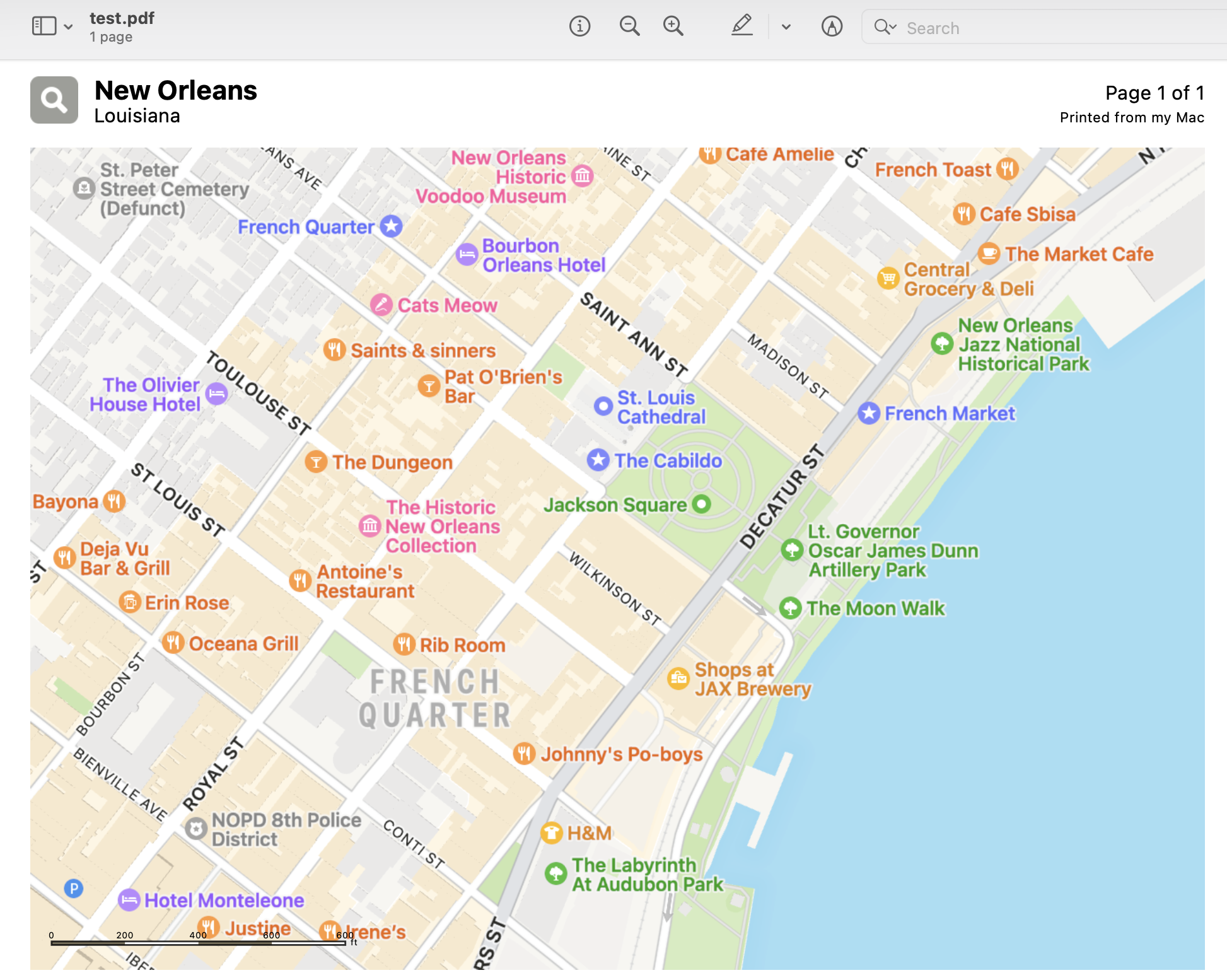Click the French Quarter star pin
This screenshot has width=1227, height=980.
391,226
